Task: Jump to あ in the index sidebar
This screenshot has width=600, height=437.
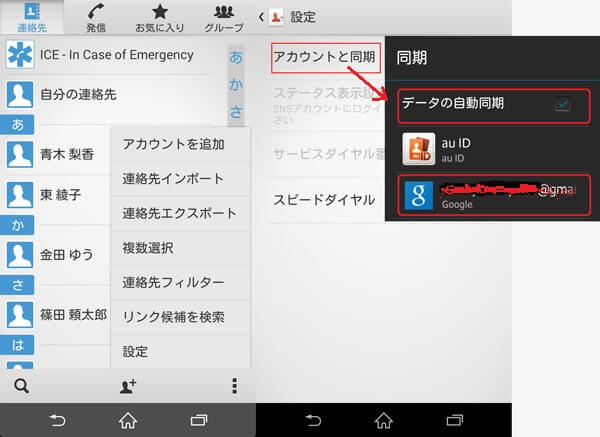Action: 236,57
